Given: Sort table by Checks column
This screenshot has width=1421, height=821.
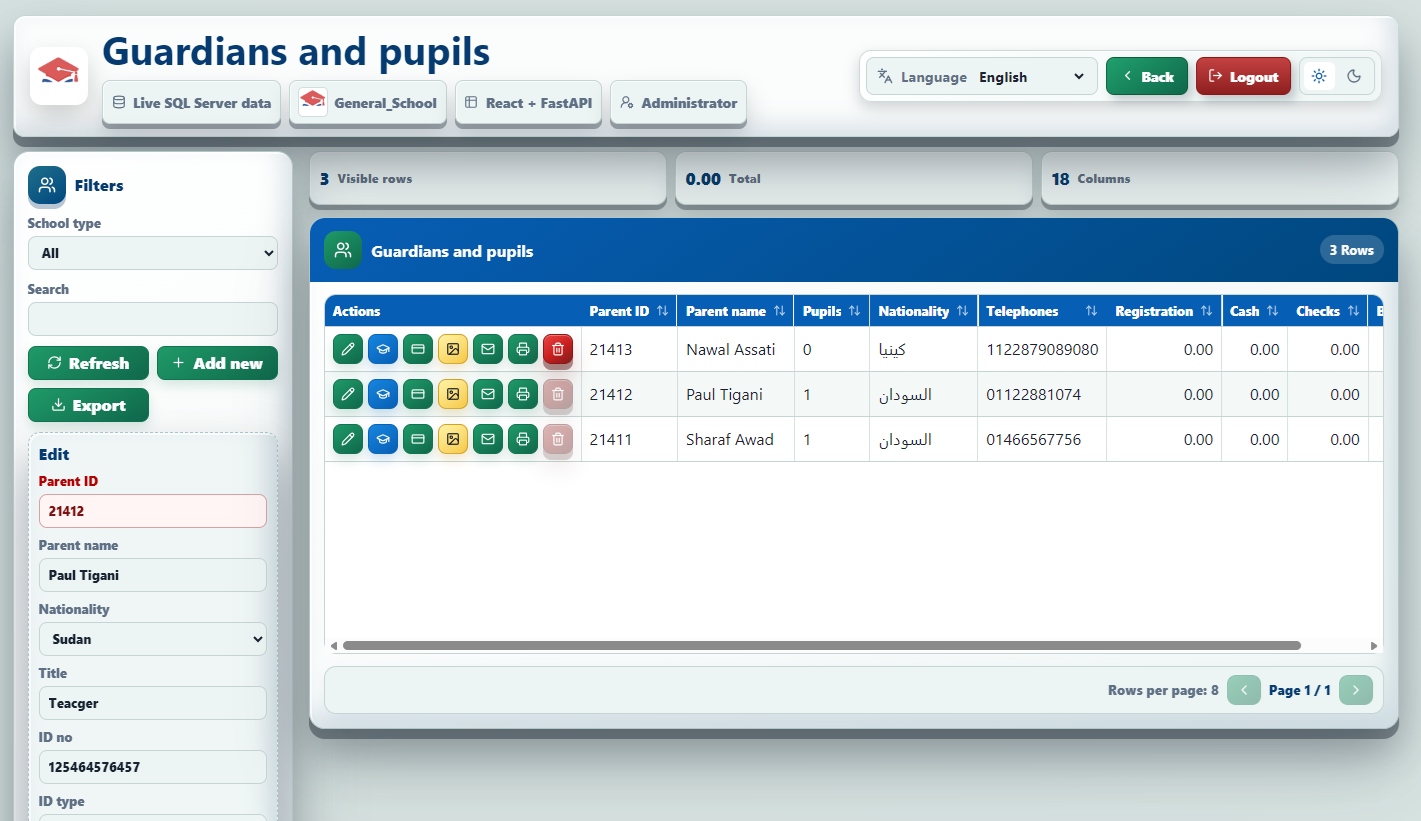Looking at the screenshot, I should 1328,311.
